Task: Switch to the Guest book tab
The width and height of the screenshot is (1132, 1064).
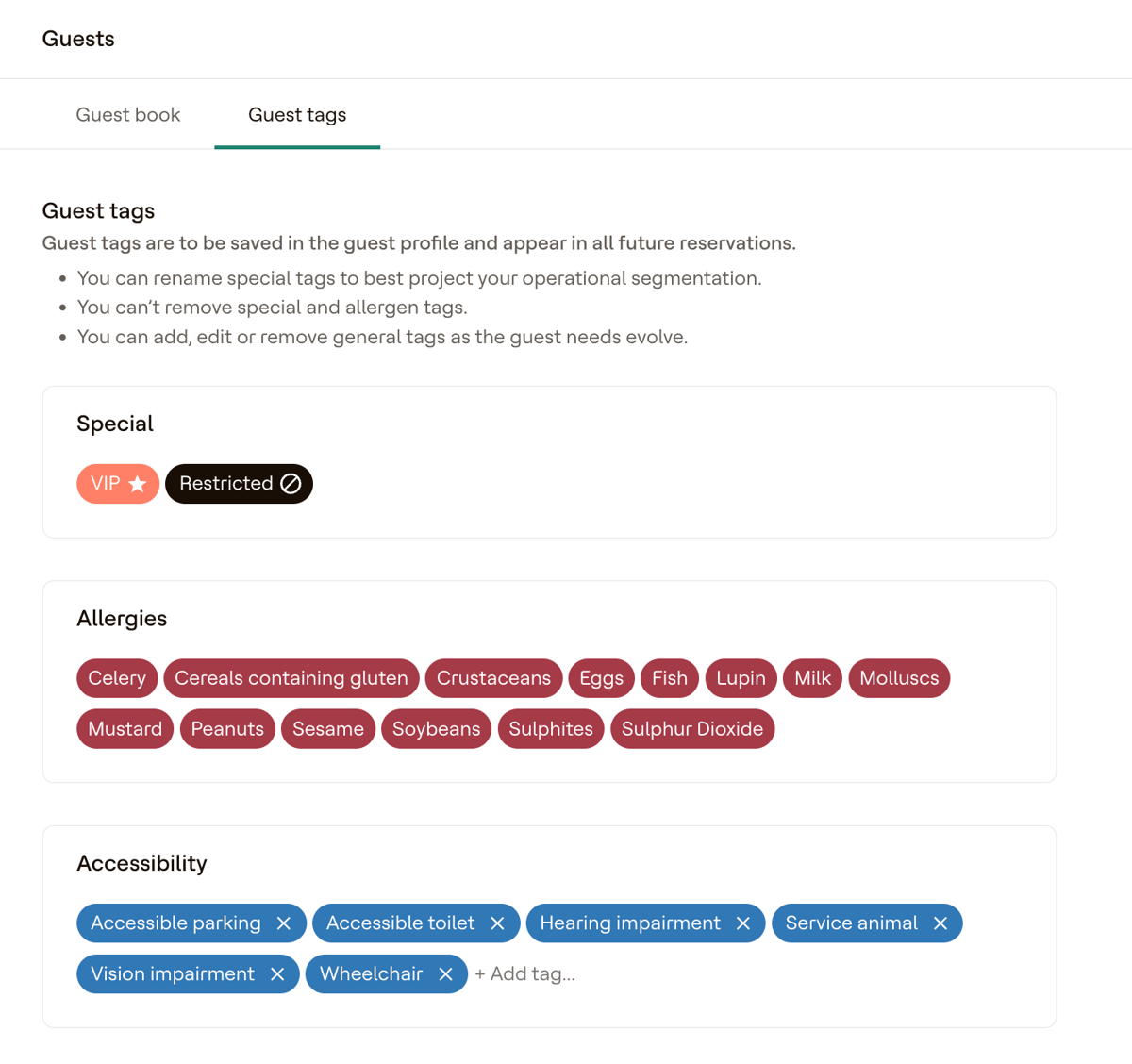Action: 128,114
